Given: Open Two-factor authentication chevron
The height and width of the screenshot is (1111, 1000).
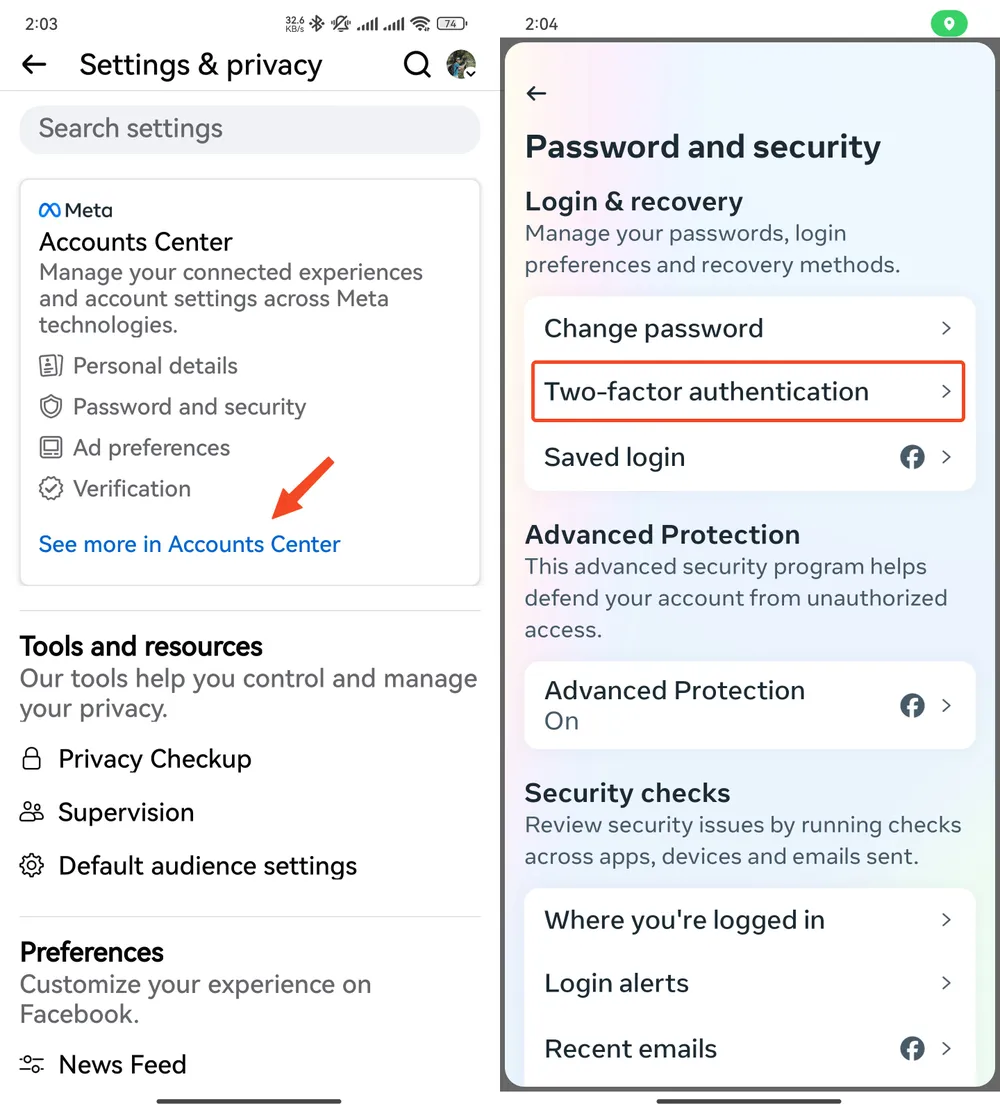Looking at the screenshot, I should [x=946, y=392].
